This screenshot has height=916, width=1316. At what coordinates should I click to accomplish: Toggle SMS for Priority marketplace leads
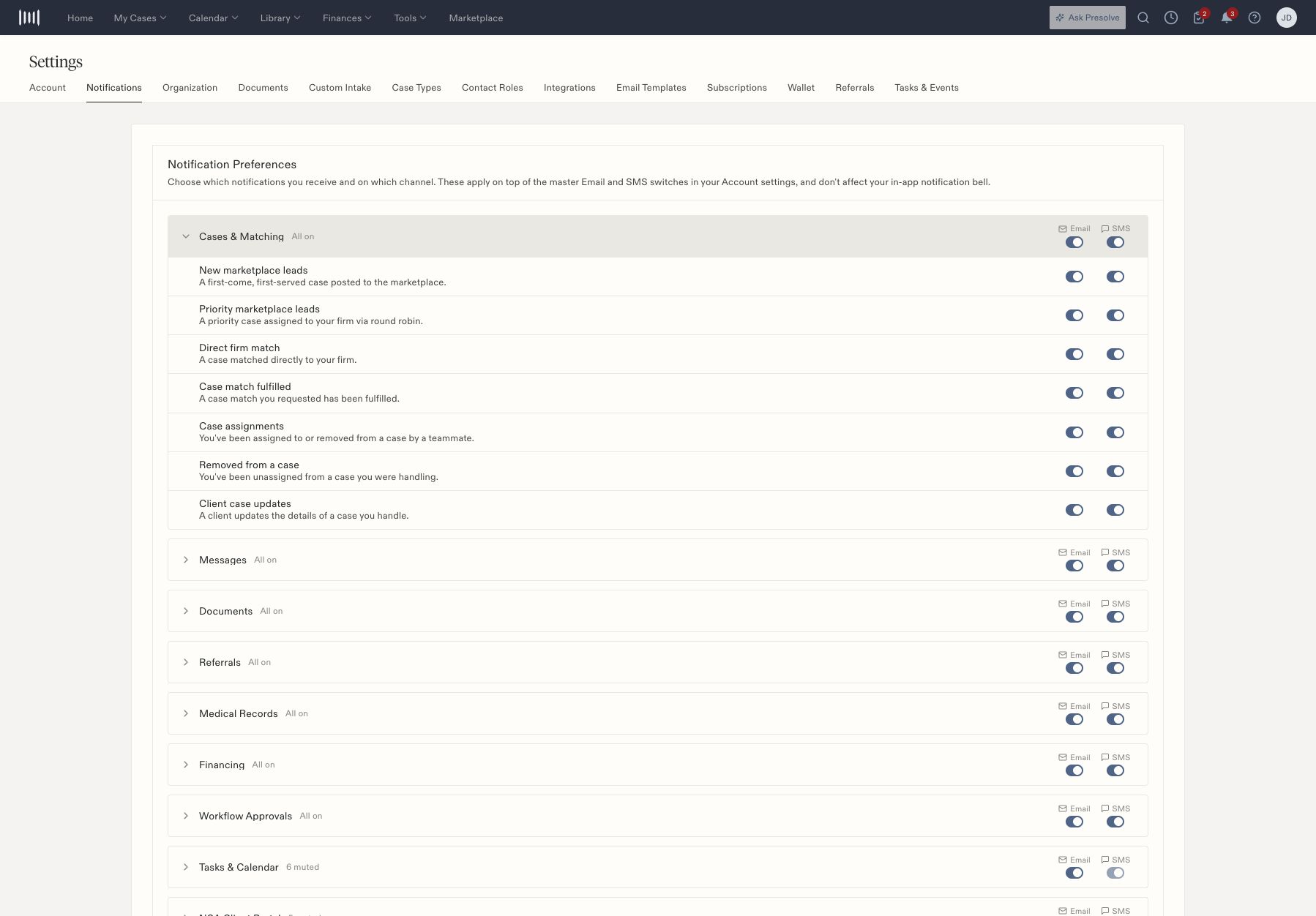tap(1115, 315)
